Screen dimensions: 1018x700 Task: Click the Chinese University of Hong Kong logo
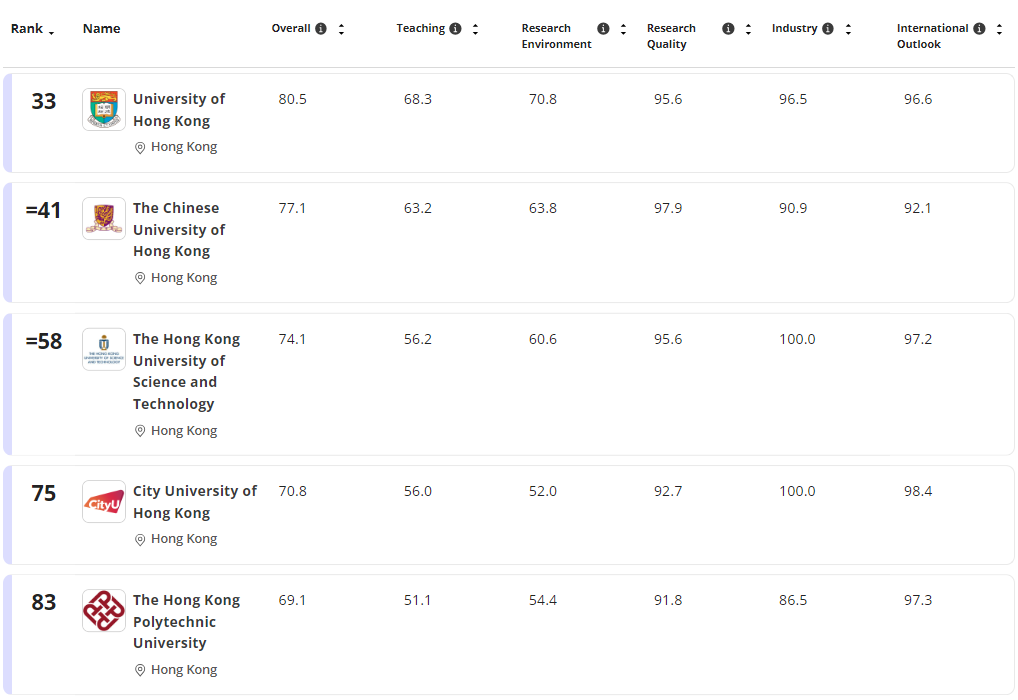(104, 218)
